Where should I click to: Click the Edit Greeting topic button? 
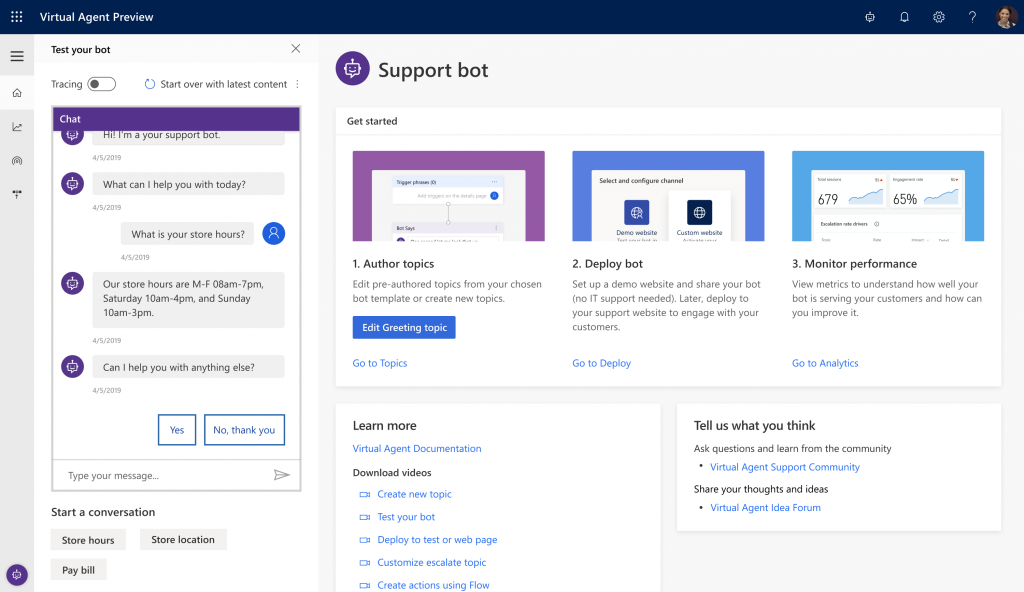404,328
